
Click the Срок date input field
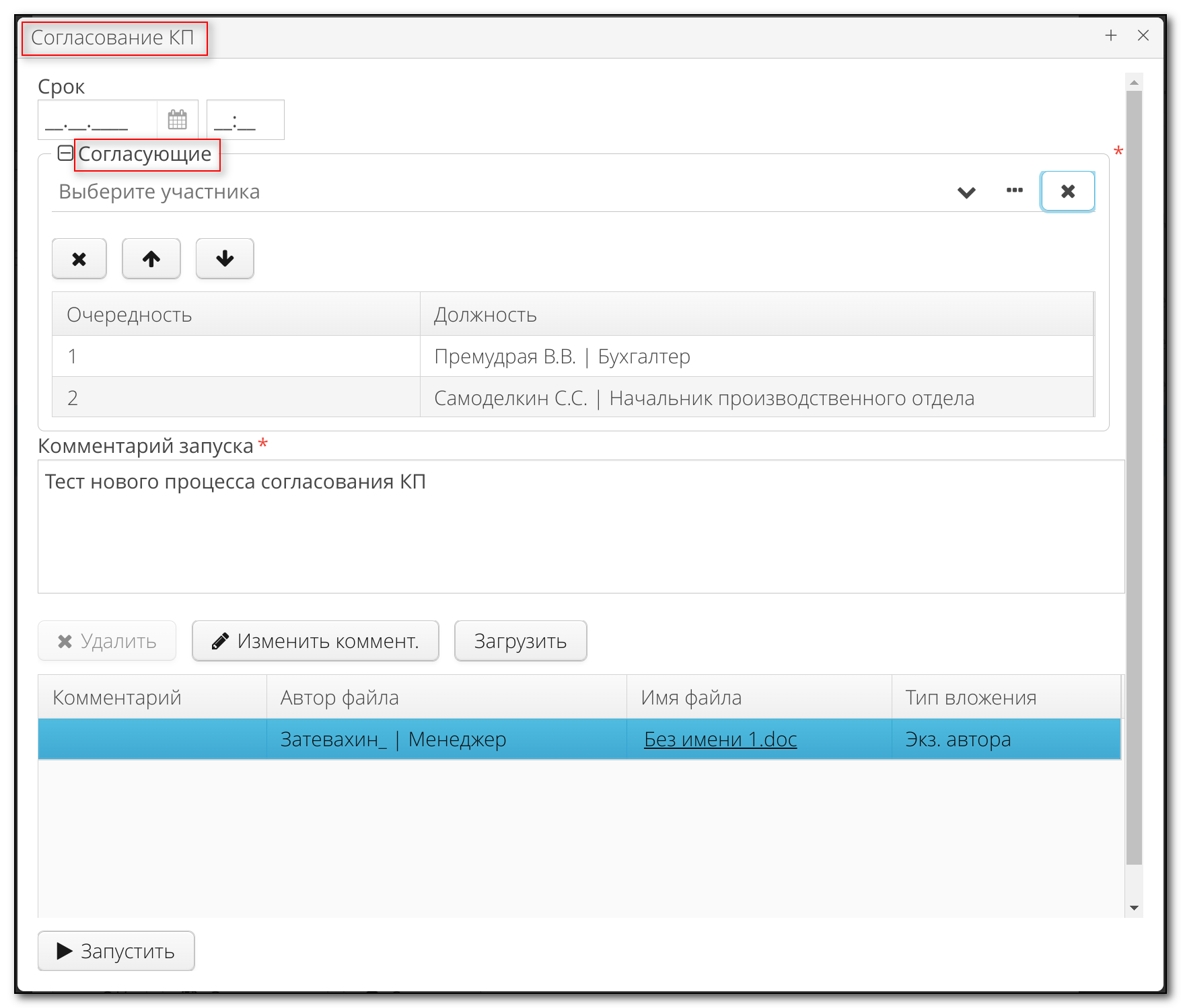coord(98,119)
